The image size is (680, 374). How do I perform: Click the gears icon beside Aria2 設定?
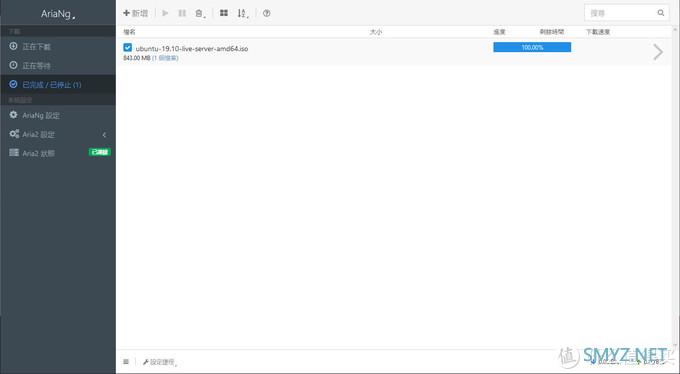[14, 134]
